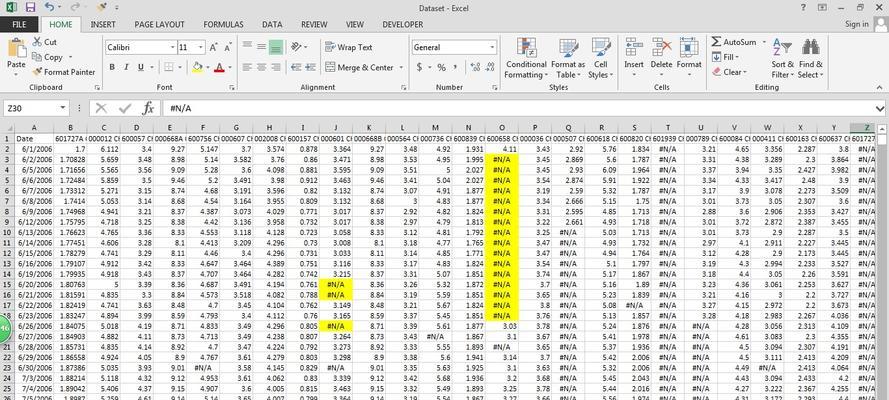
Task: Switch to the PAGE LAYOUT tab
Action: [159, 24]
